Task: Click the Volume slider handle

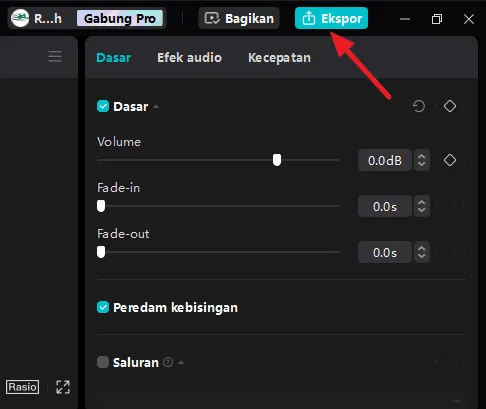Action: coord(277,160)
